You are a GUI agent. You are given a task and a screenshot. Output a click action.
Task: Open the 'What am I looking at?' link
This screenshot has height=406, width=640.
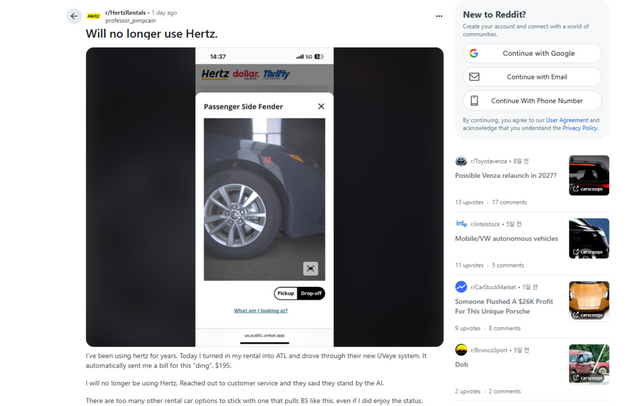[x=261, y=311]
